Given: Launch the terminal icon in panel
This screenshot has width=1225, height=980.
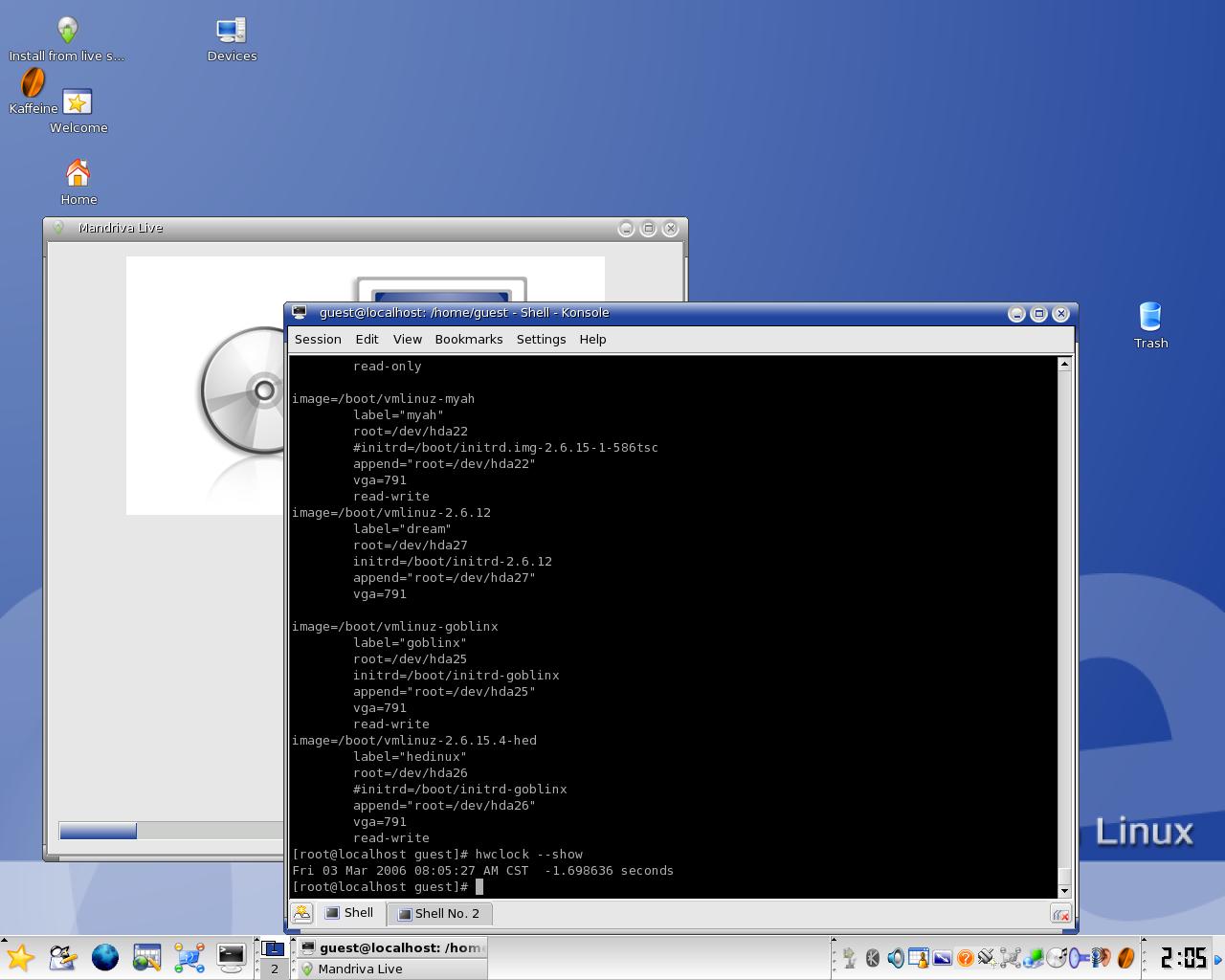Looking at the screenshot, I should pyautogui.click(x=232, y=957).
